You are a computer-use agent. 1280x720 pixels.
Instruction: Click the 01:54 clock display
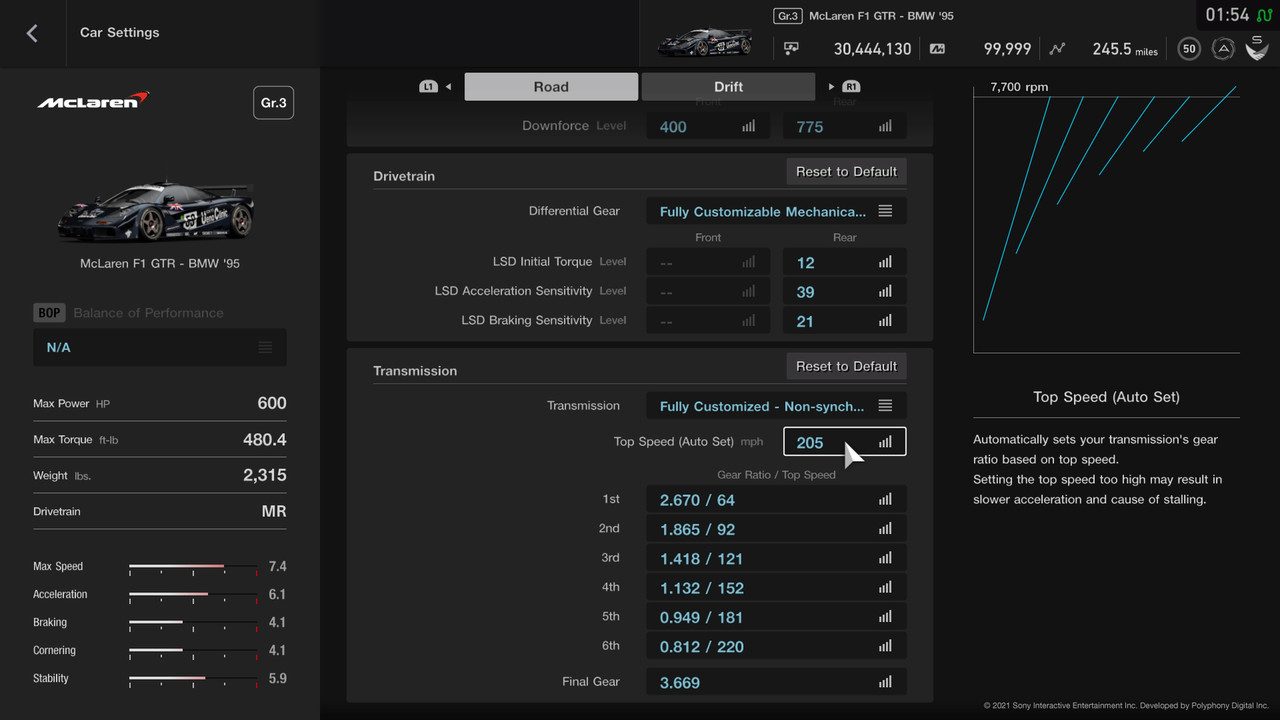(1227, 15)
